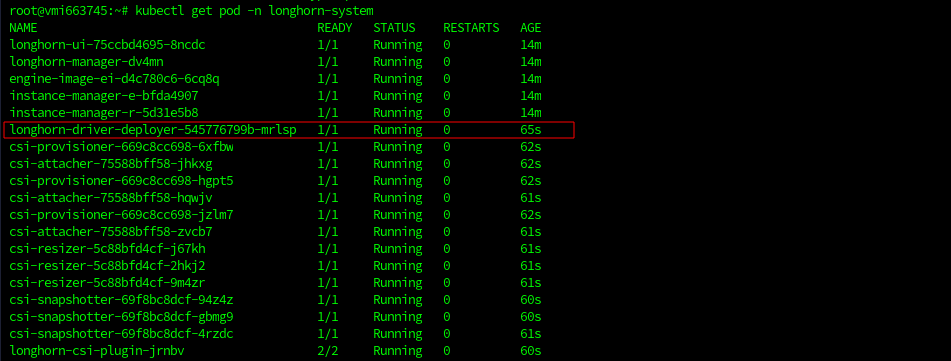951x361 pixels.
Task: Click csi-snapshotter-69f8bc8dcf-94z4z pod name
Action: pos(121,300)
